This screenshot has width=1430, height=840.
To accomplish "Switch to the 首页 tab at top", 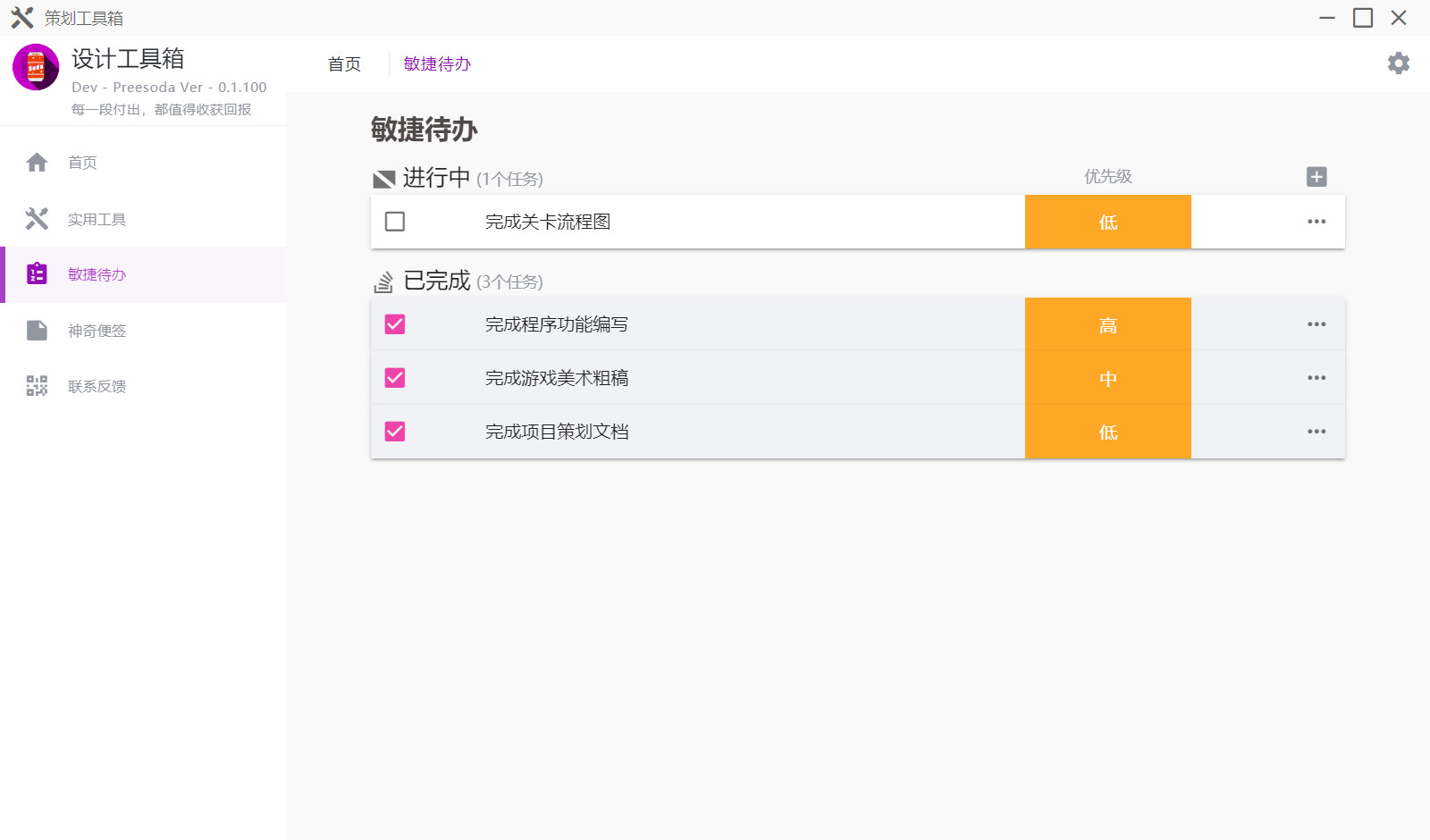I will point(344,63).
